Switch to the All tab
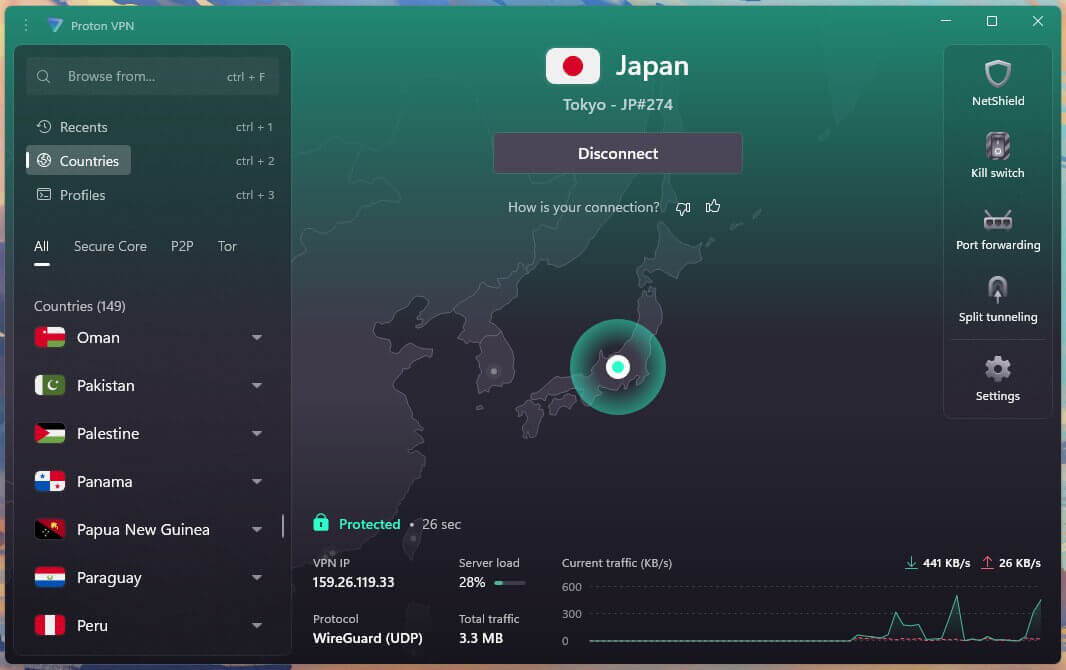 pos(41,246)
